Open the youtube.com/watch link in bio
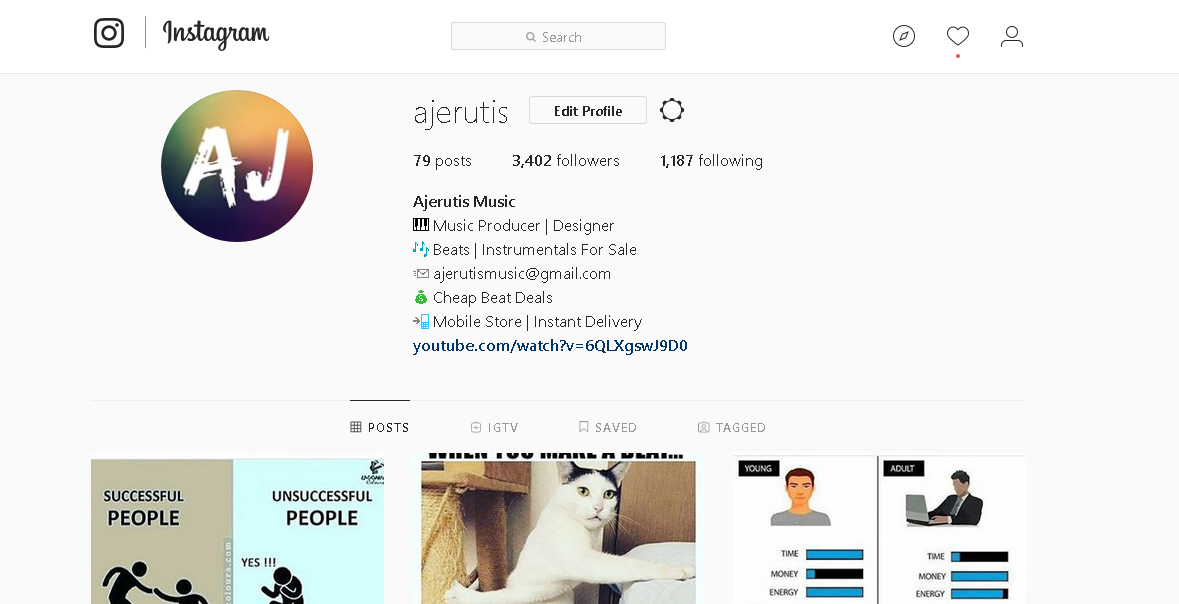The height and width of the screenshot is (604, 1179). pyautogui.click(x=550, y=346)
